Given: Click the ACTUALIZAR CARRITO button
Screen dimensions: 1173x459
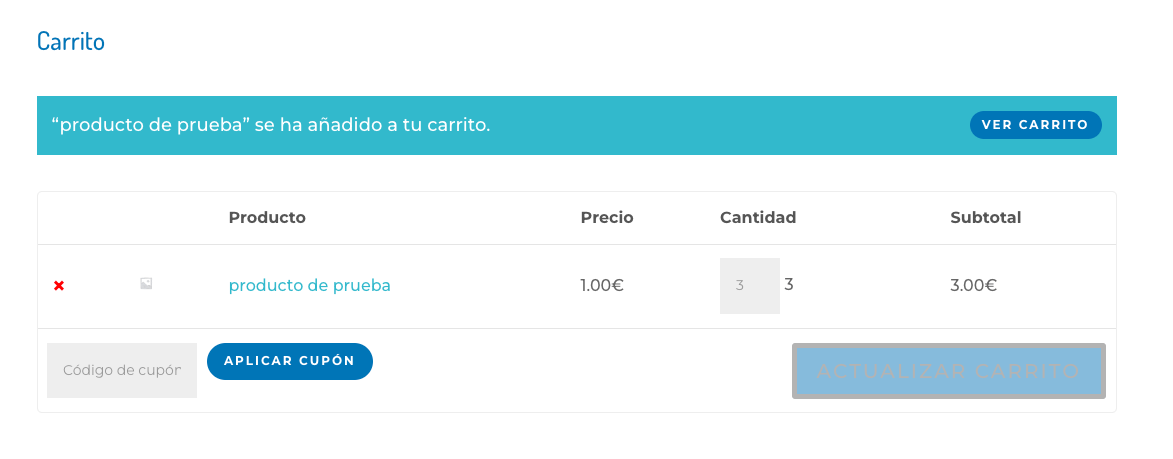Looking at the screenshot, I should click(x=949, y=371).
